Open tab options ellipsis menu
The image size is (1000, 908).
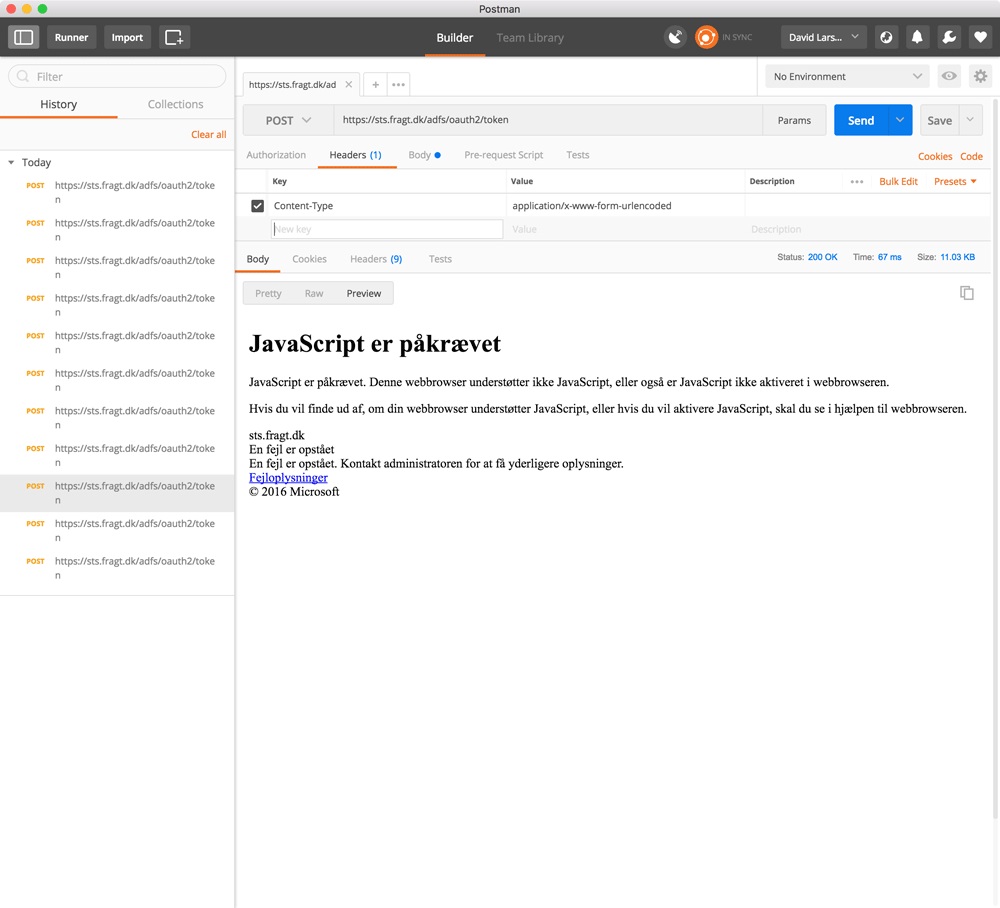pyautogui.click(x=399, y=84)
